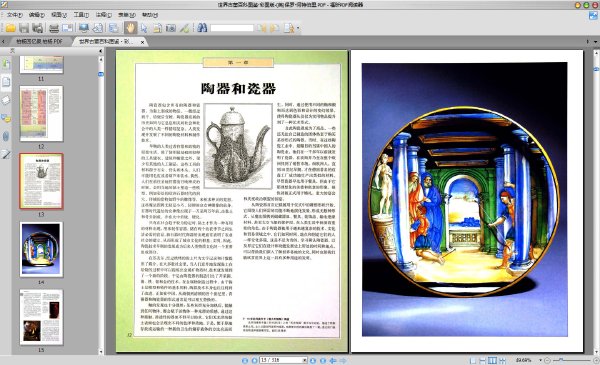Click the zoom out minus button

(x=547, y=360)
